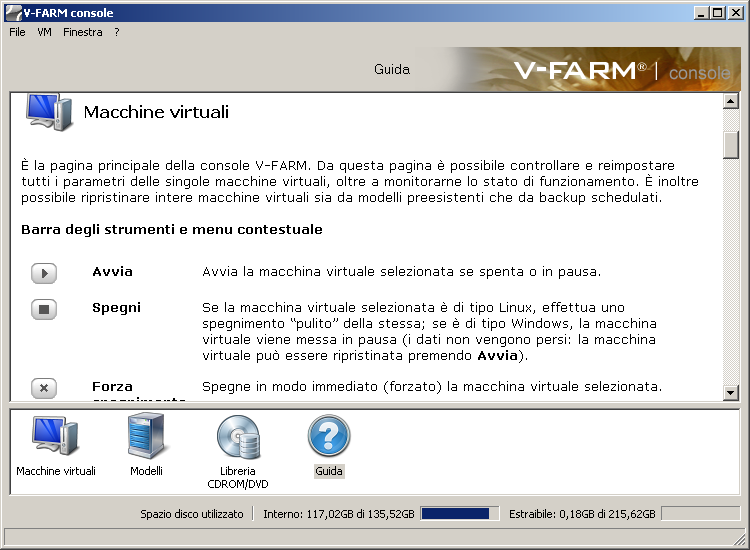The image size is (750, 550).
Task: Click the Avvia play button icon
Action: point(44,273)
